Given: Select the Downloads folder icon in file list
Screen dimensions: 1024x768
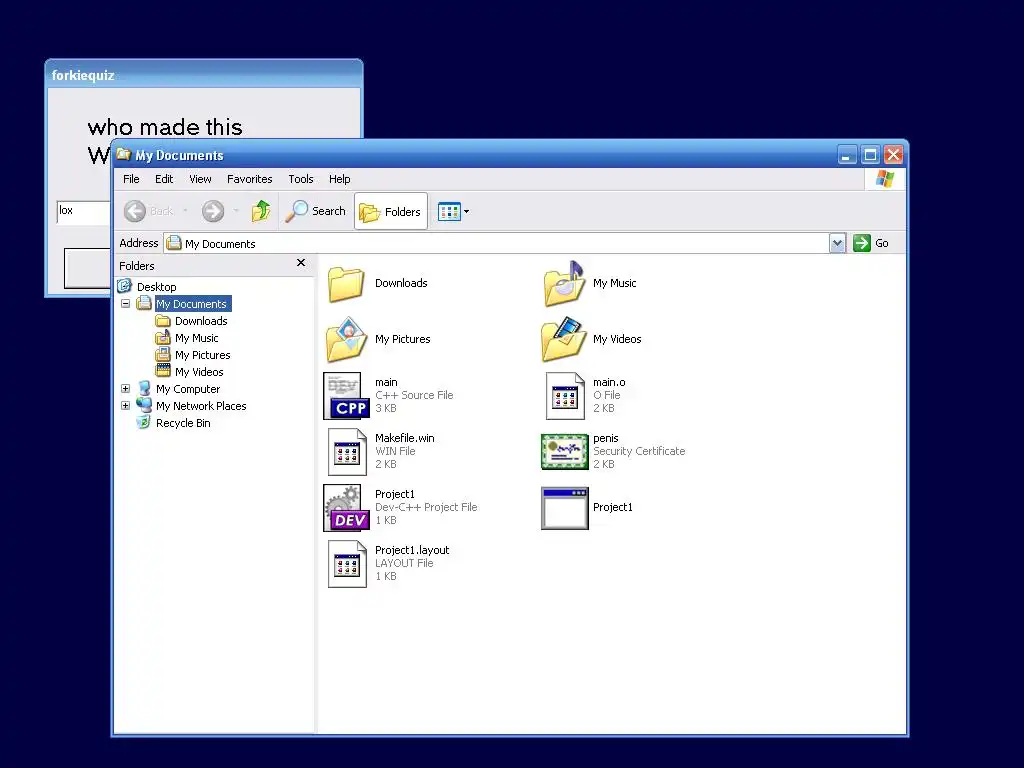Looking at the screenshot, I should pos(346,284).
